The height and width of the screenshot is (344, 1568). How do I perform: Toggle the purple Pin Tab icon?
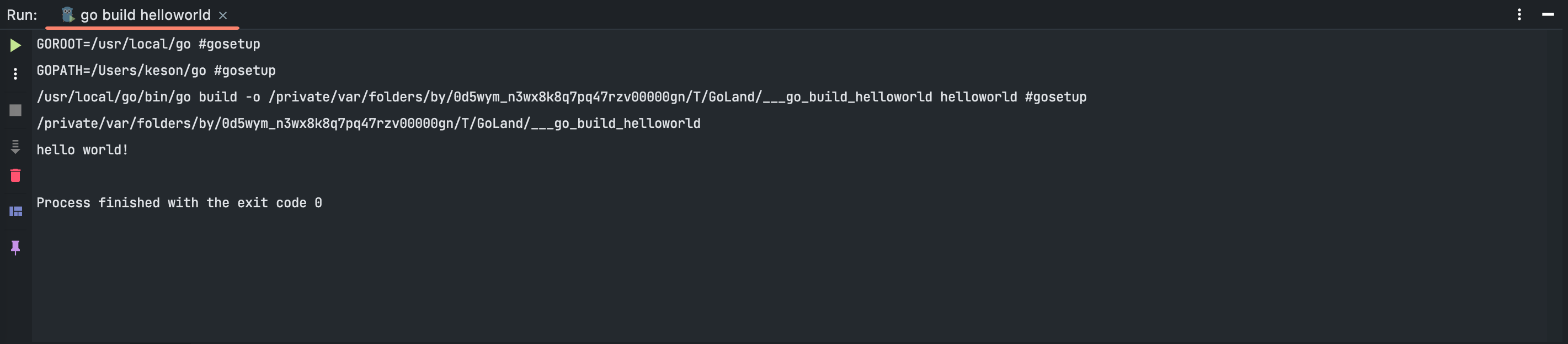click(15, 247)
